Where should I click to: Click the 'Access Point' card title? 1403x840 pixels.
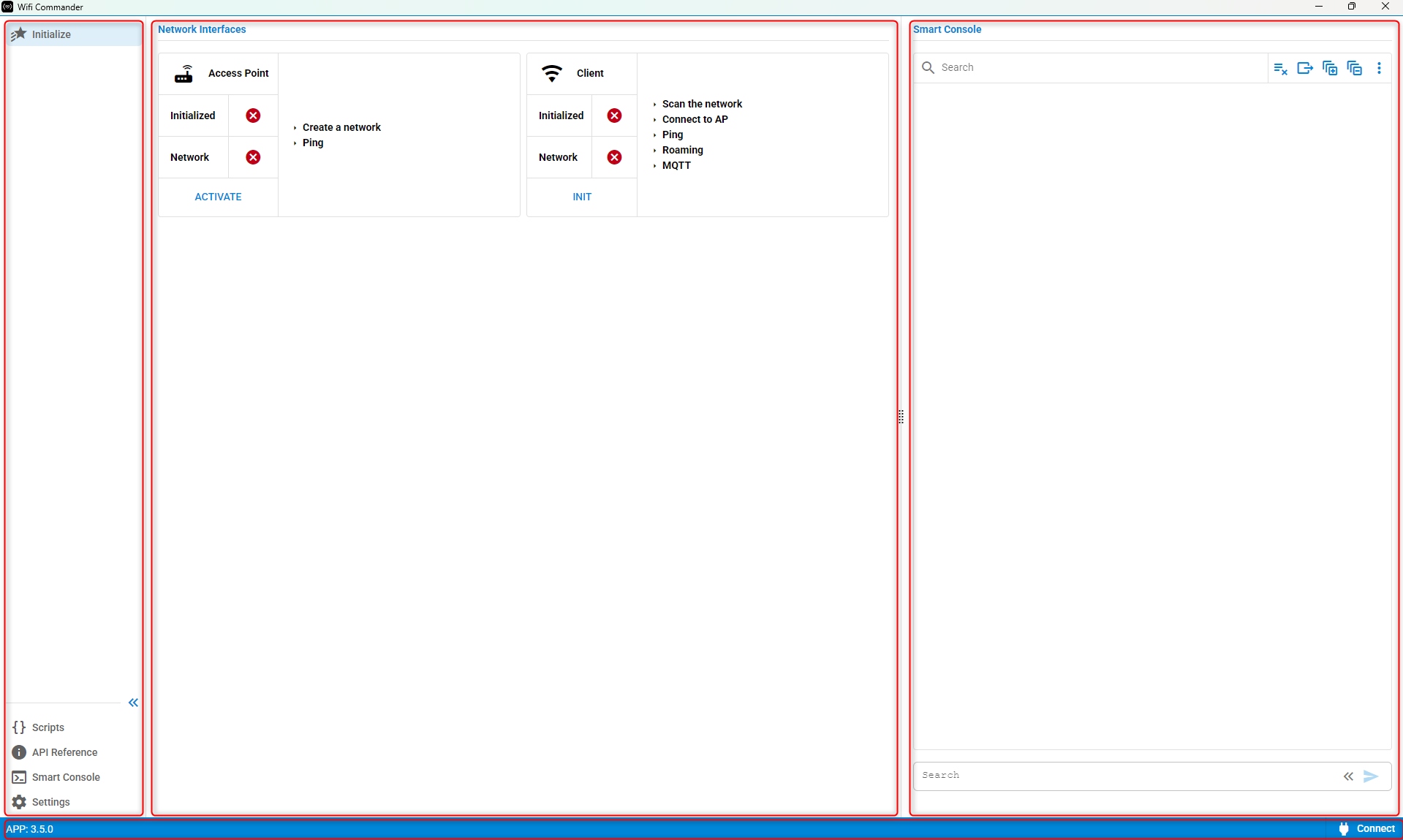pyautogui.click(x=238, y=73)
